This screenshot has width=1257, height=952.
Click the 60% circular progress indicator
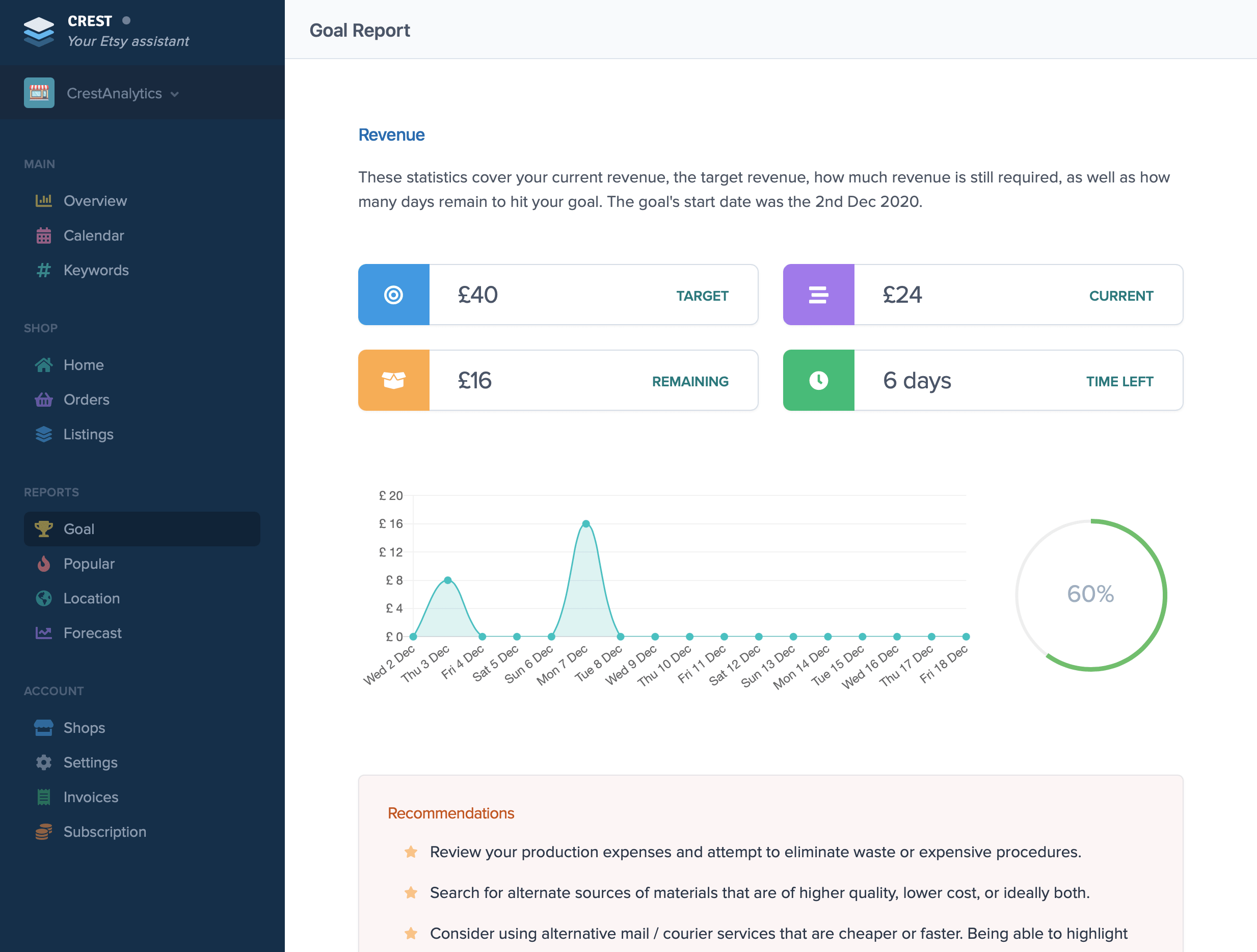pos(1090,595)
